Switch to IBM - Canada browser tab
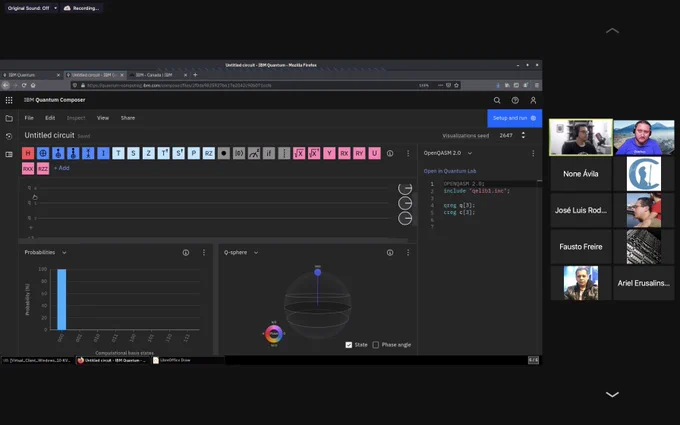 158,75
